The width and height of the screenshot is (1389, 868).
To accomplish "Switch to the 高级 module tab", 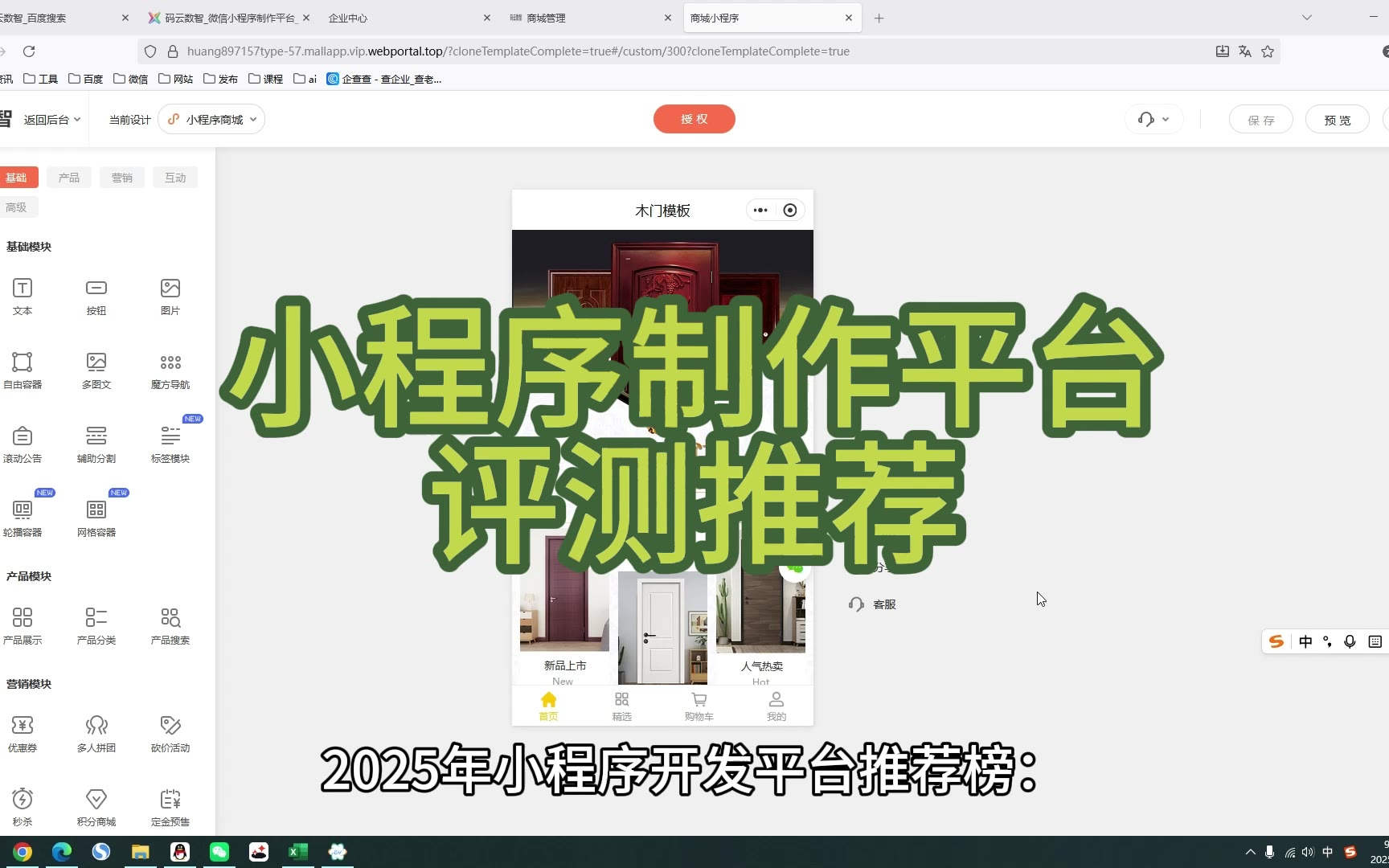I will 18,207.
